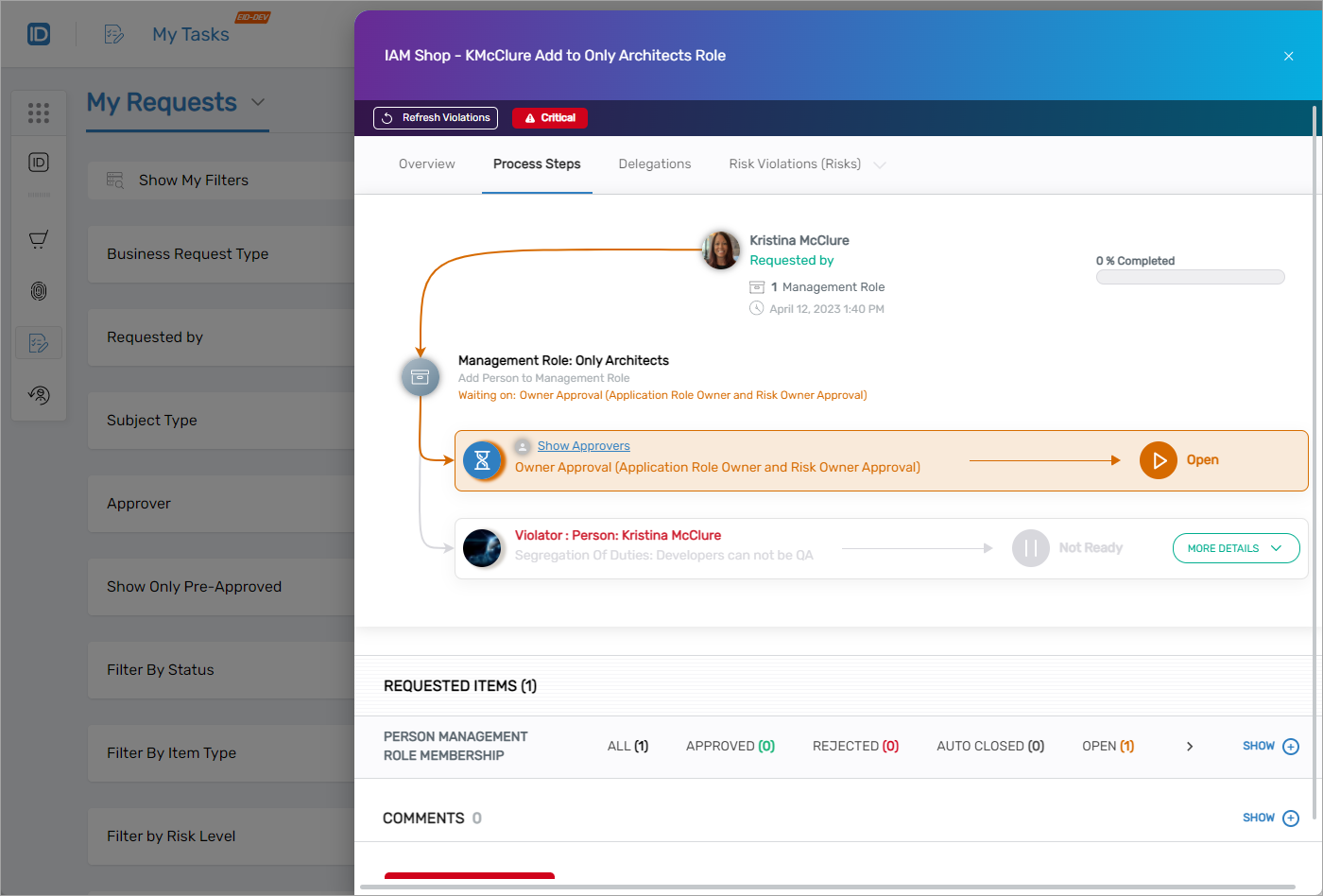The height and width of the screenshot is (896, 1323).
Task: Open the Delegations tab
Action: pos(654,164)
